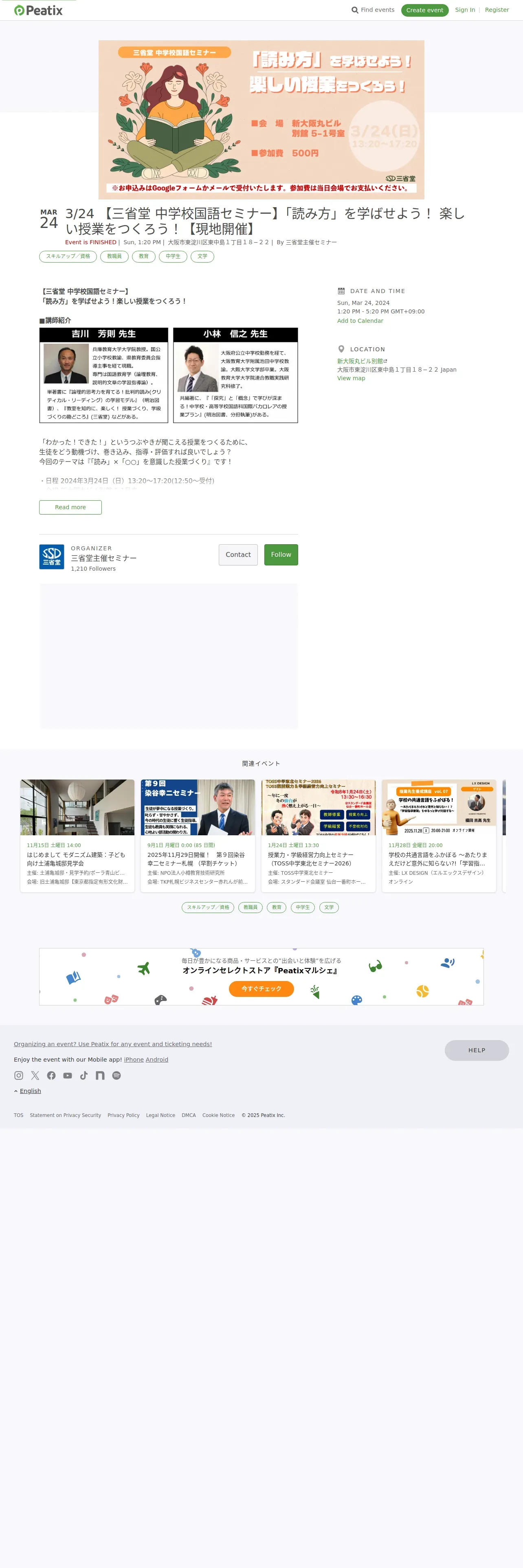Click the external link icon beside 新大阪丸ビル別館
Image resolution: width=523 pixels, height=1568 pixels.
(385, 361)
